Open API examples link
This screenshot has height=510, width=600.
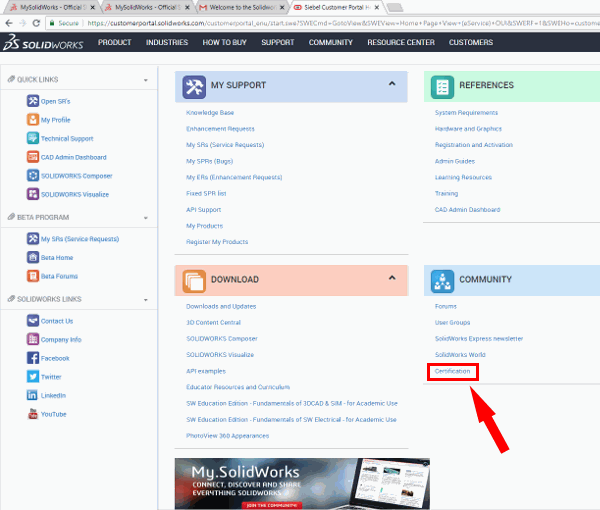point(206,371)
